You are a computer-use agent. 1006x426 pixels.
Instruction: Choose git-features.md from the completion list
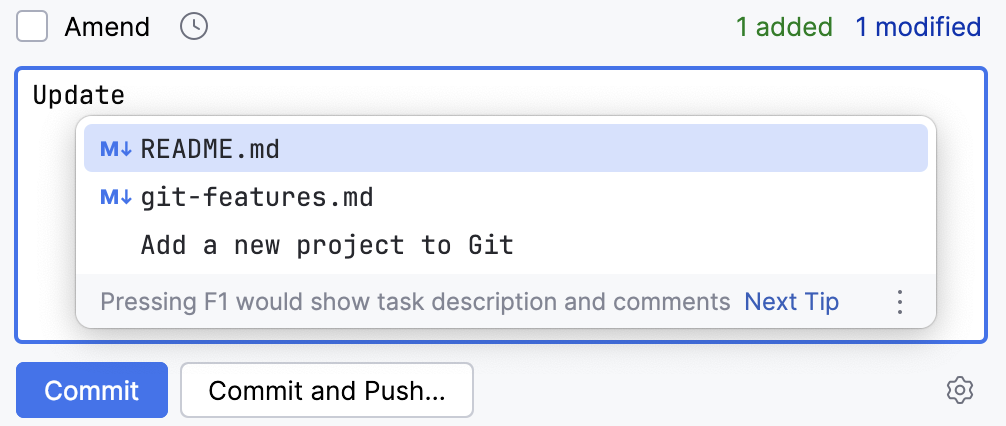click(257, 197)
